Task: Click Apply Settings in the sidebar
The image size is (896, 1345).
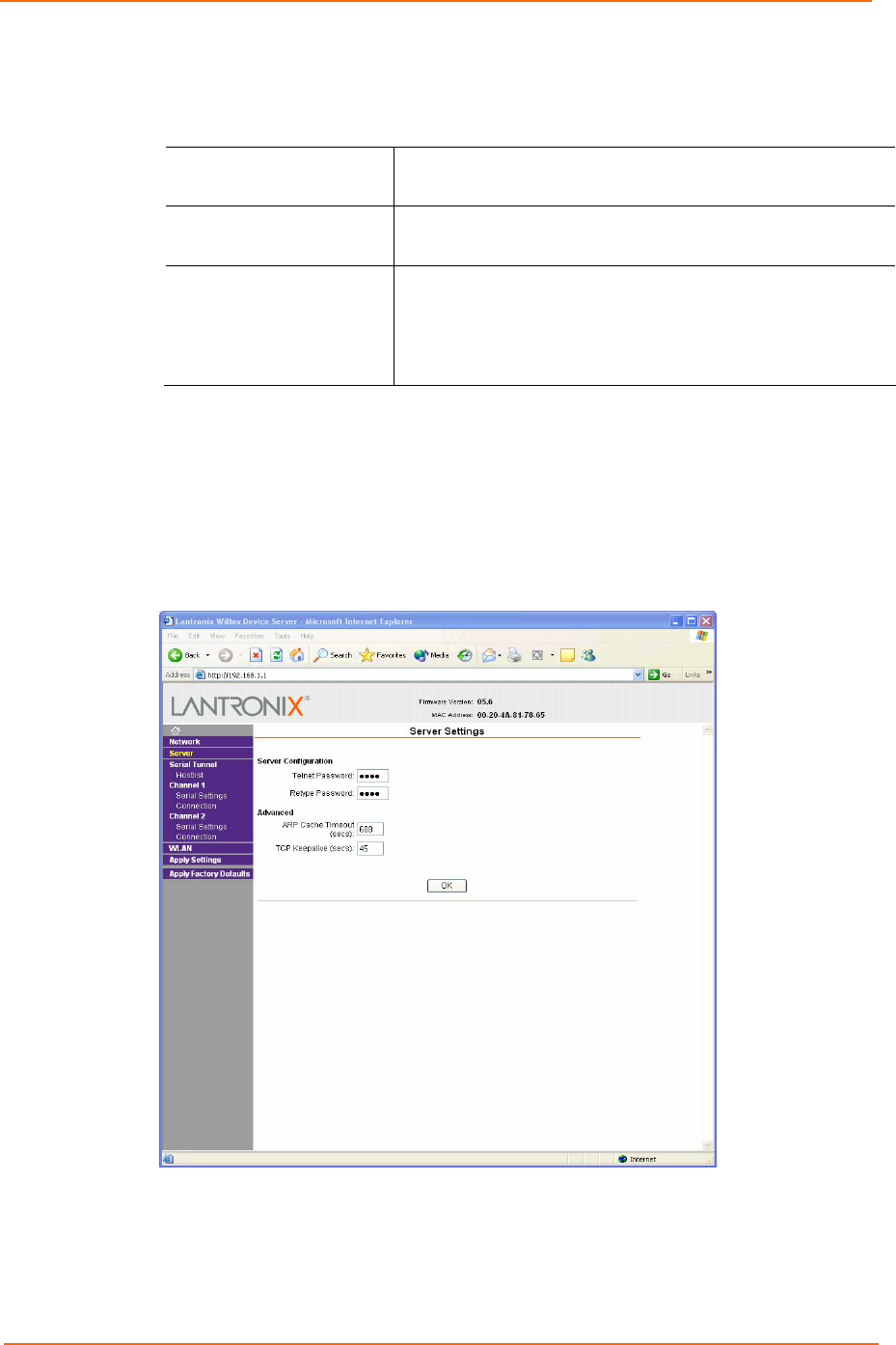Action: [195, 860]
